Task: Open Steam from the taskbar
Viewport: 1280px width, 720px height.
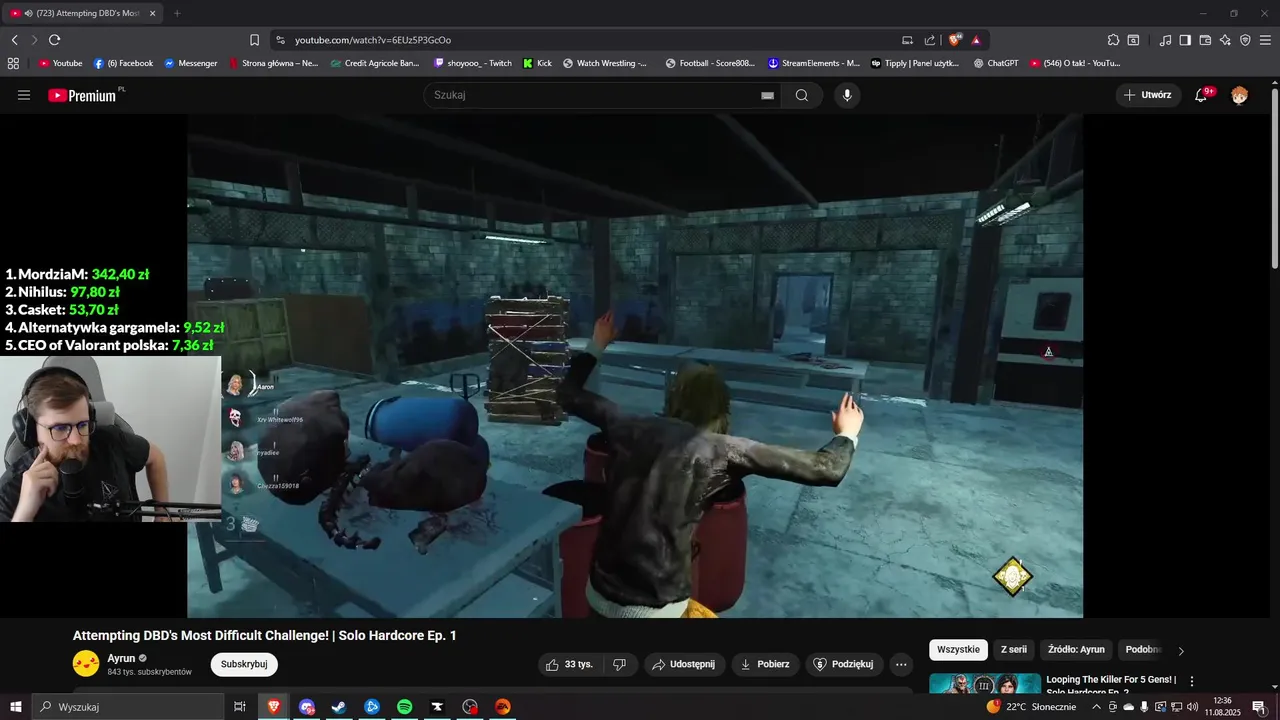Action: (339, 707)
